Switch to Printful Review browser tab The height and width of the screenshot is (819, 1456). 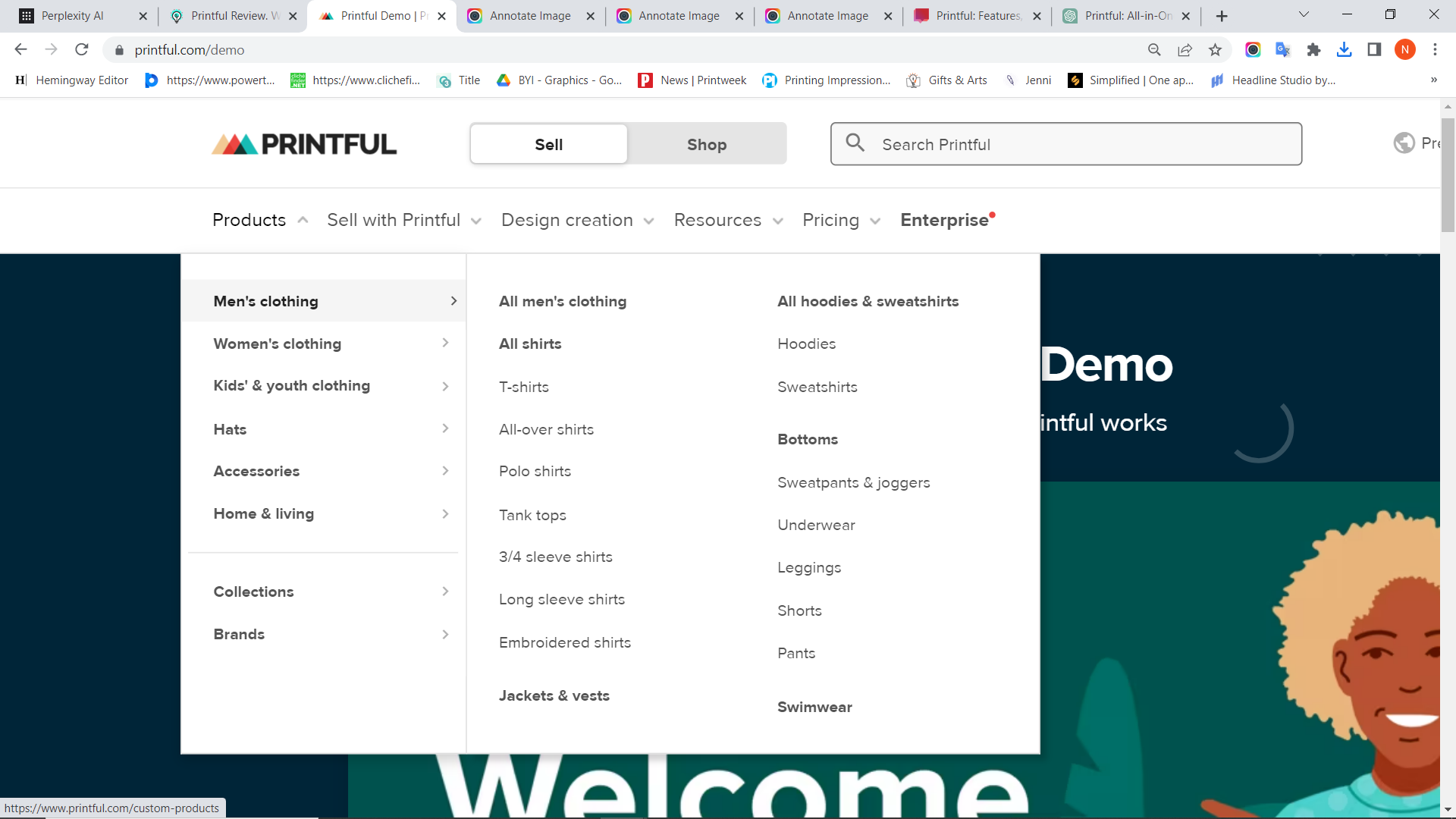click(x=229, y=16)
